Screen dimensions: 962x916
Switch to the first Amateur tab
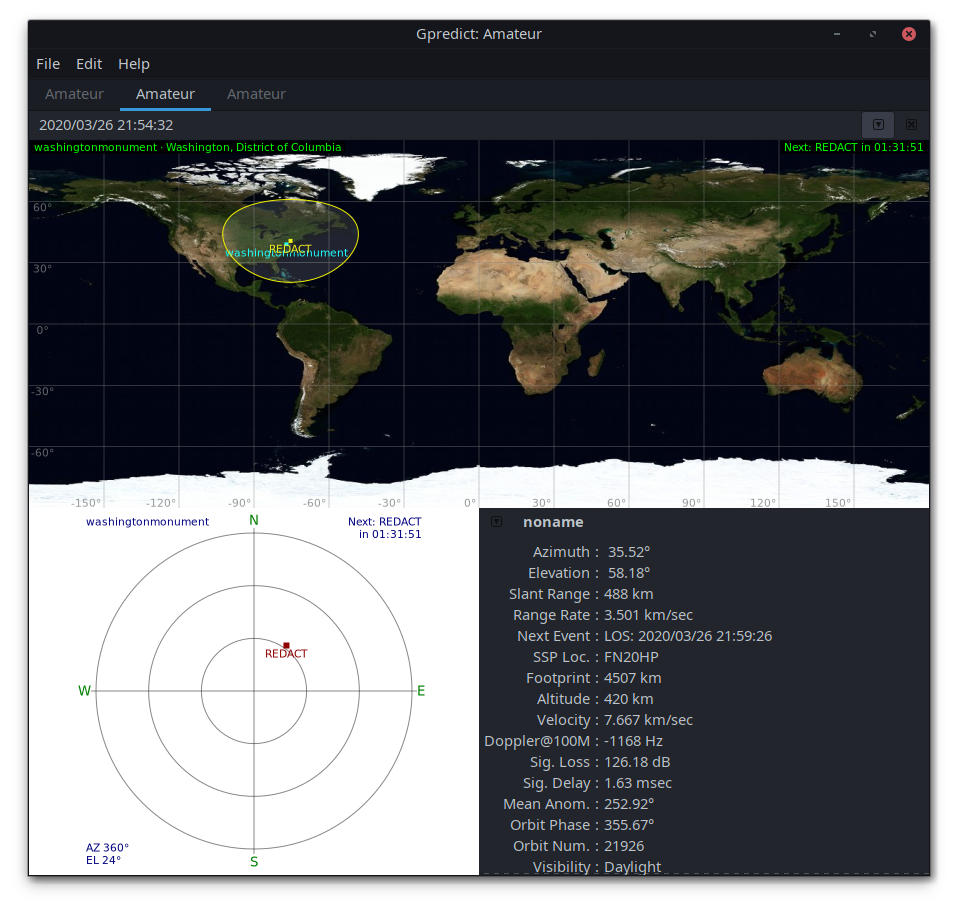[x=74, y=94]
